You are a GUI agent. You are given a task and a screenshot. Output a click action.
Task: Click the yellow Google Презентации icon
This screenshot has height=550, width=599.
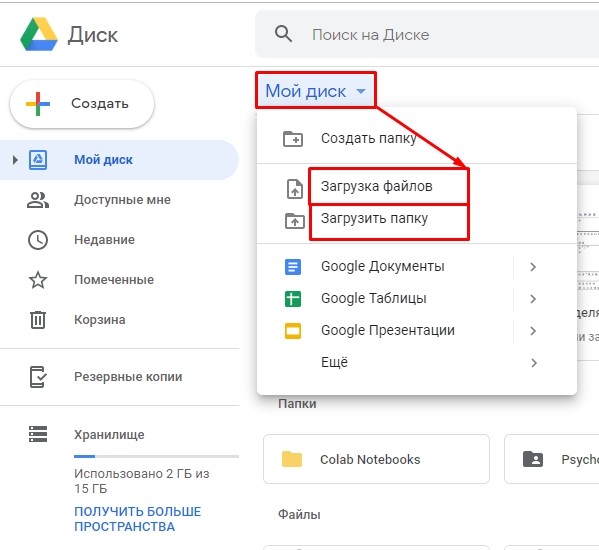(293, 331)
